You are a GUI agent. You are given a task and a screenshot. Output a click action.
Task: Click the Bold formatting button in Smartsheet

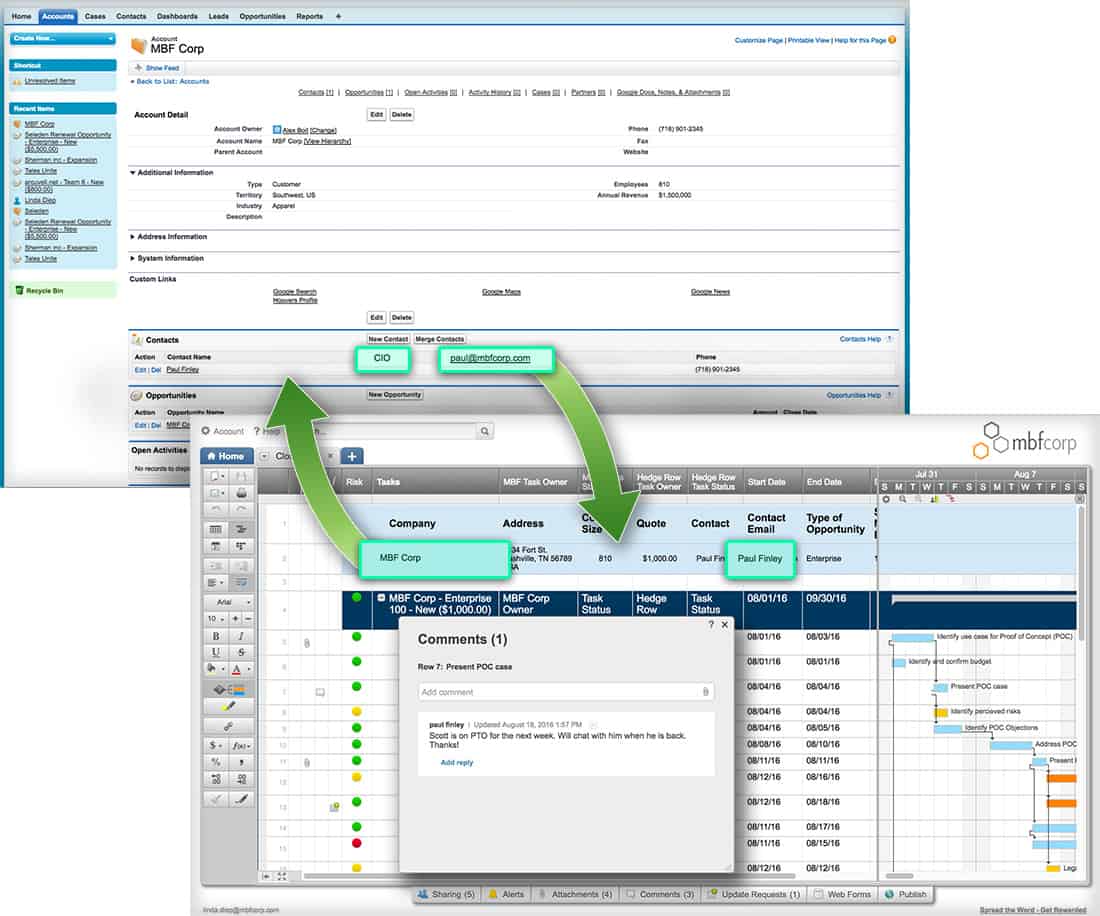pyautogui.click(x=215, y=635)
